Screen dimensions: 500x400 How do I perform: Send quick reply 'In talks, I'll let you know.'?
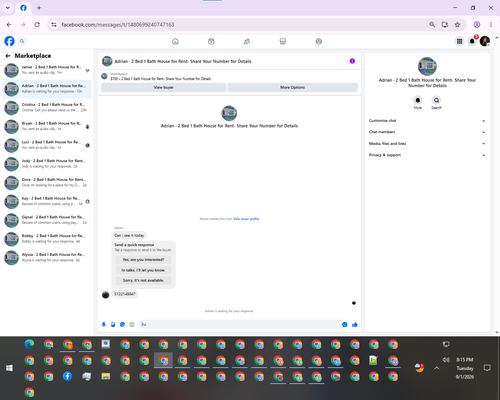click(x=143, y=270)
